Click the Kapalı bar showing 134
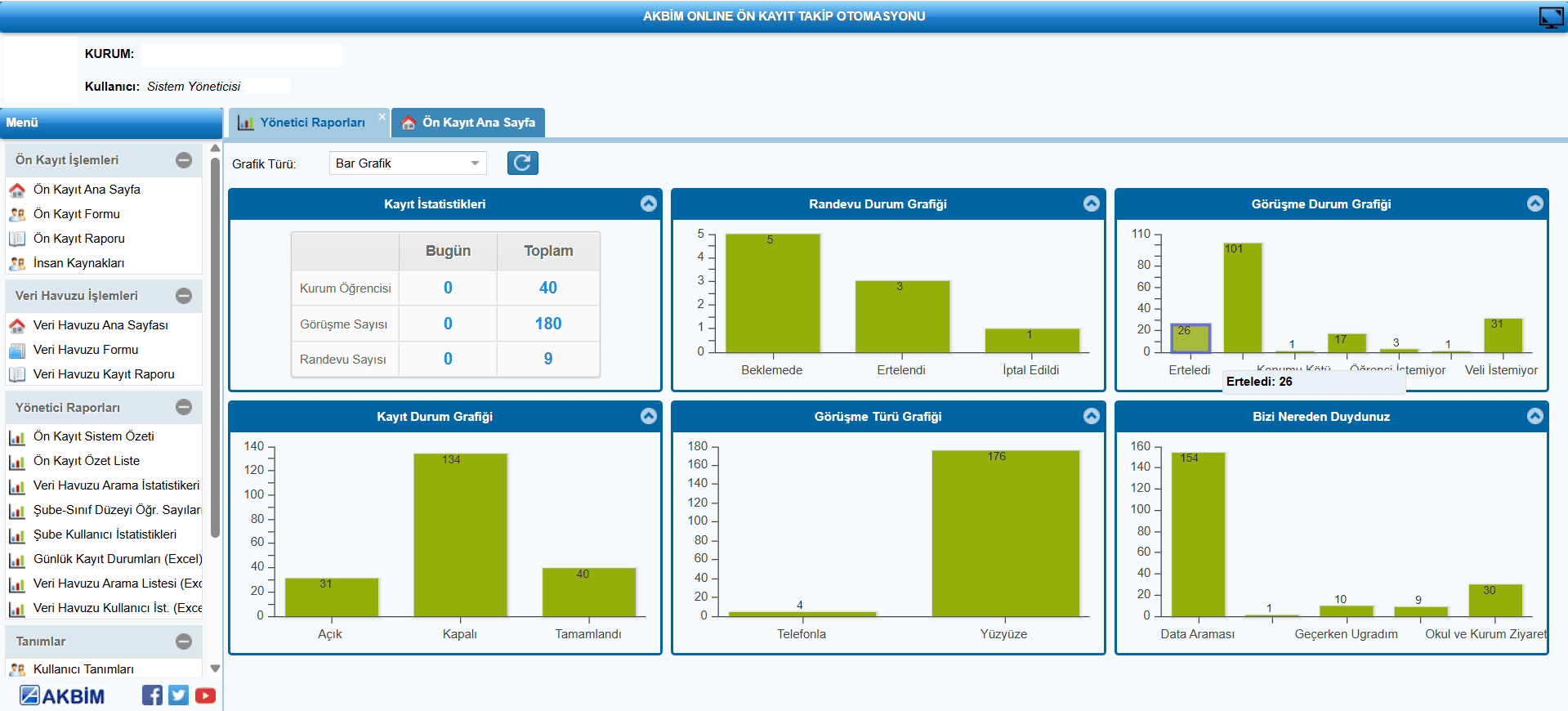Viewport: 1568px width, 711px height. pos(460,535)
